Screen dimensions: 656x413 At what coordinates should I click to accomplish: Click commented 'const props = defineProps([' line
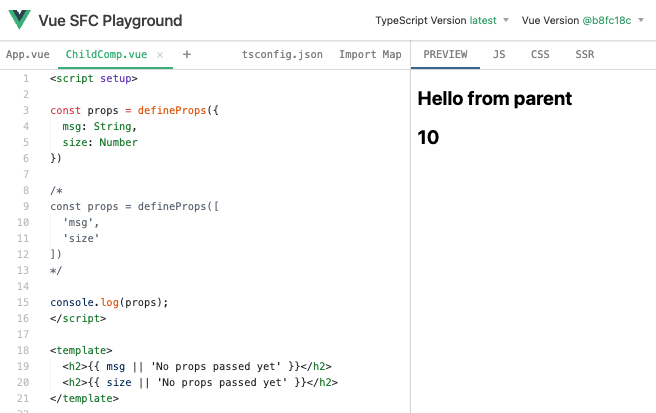coord(135,206)
